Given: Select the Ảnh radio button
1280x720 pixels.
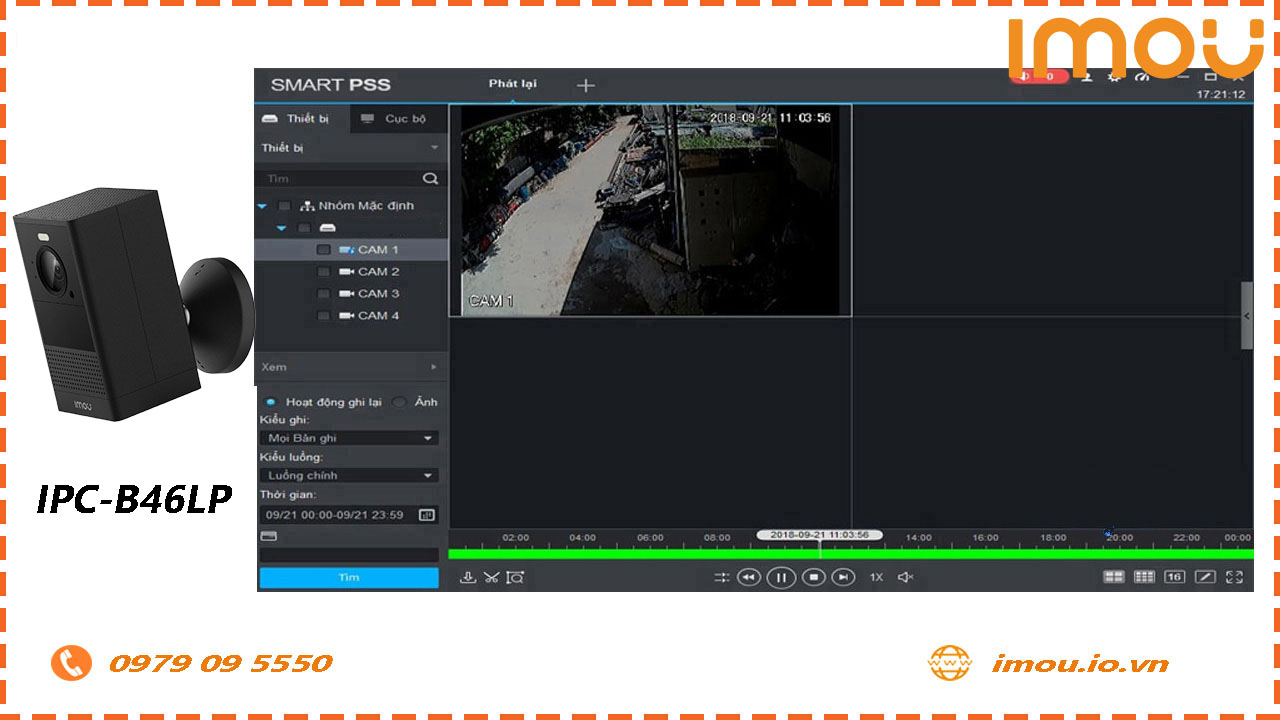Looking at the screenshot, I should tap(400, 402).
